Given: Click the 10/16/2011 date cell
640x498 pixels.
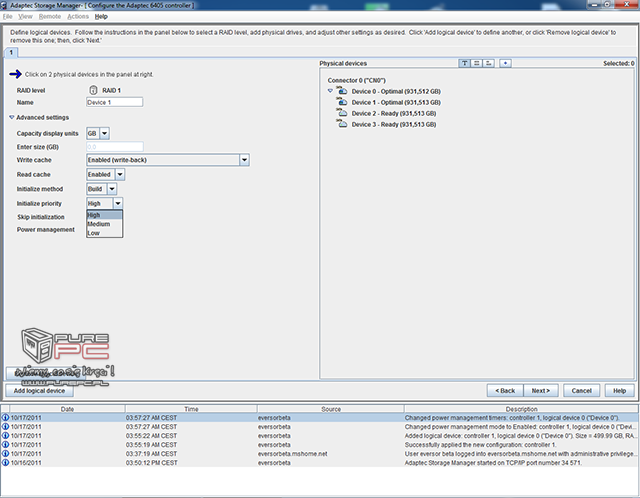Looking at the screenshot, I should [26, 462].
